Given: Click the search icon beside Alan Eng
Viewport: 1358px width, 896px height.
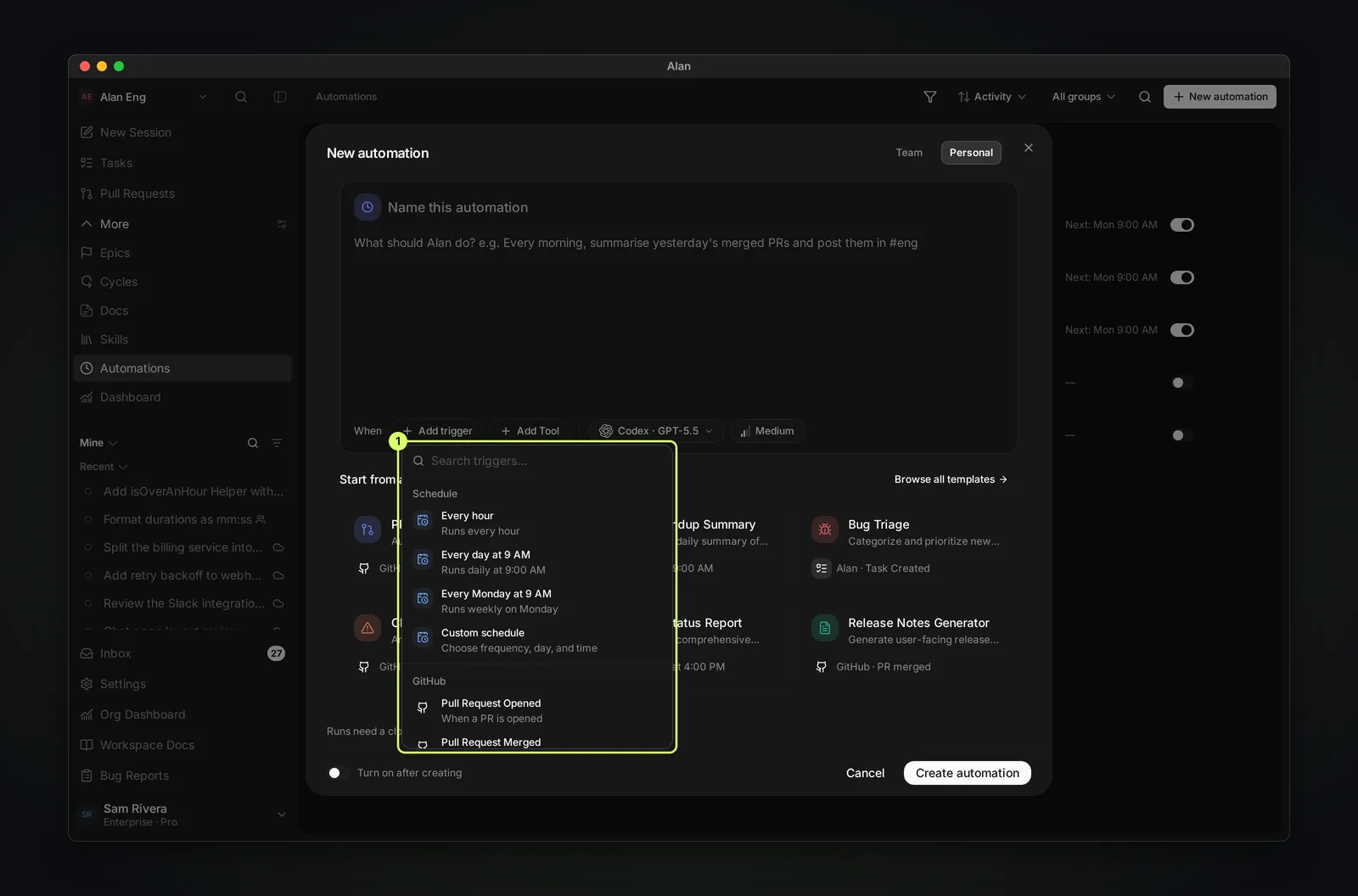Looking at the screenshot, I should tap(241, 97).
